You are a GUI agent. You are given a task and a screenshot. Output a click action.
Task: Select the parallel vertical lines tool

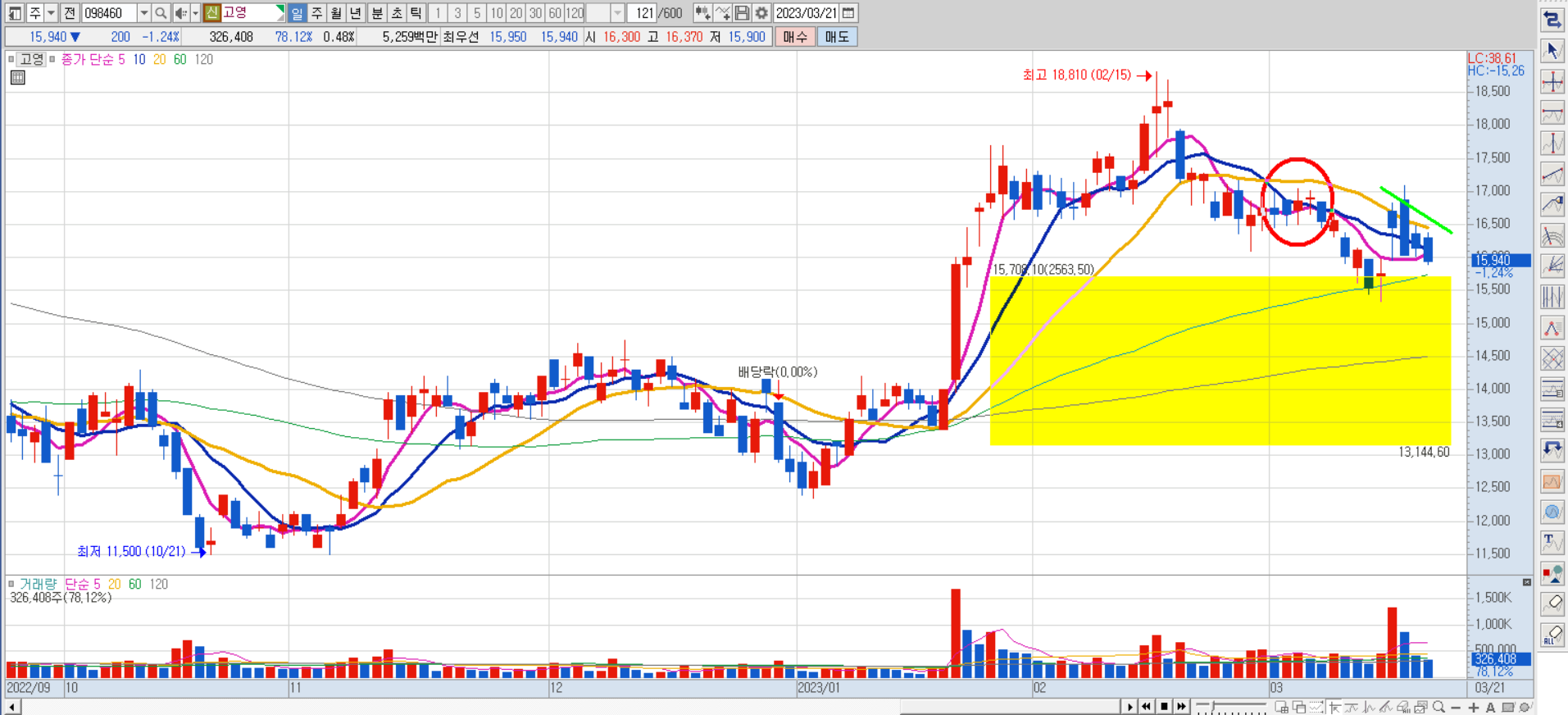[1552, 297]
